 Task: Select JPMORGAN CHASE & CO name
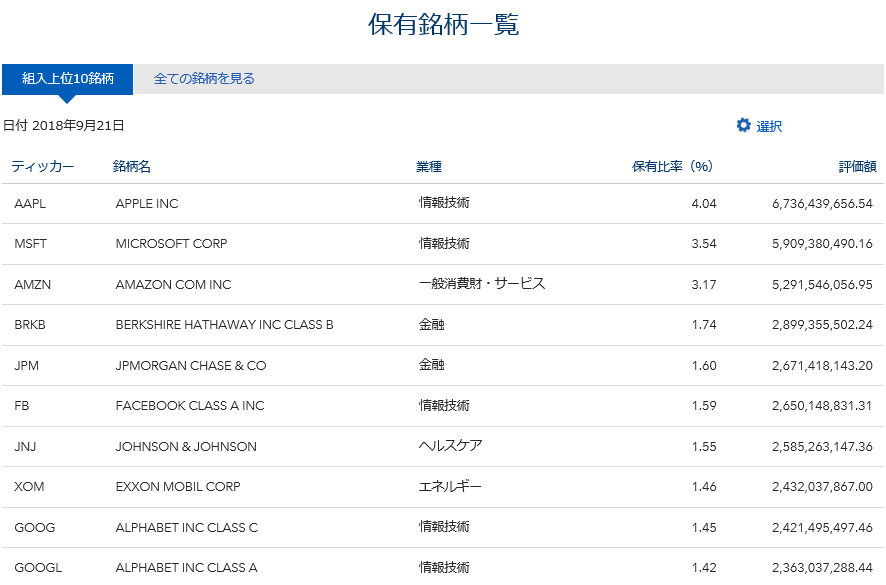tap(191, 365)
